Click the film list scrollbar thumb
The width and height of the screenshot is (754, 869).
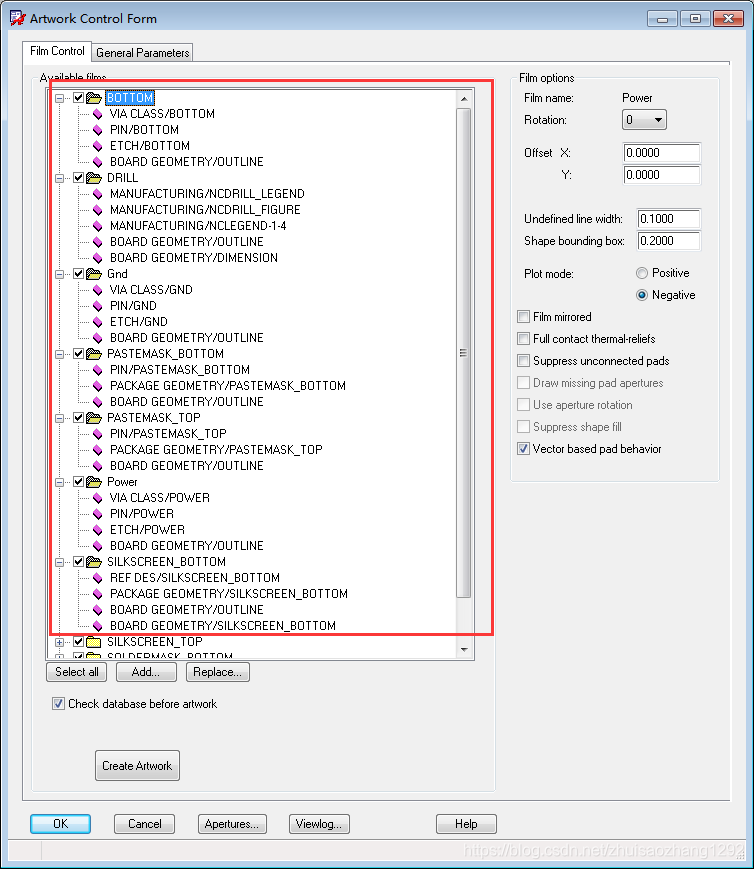[x=463, y=353]
